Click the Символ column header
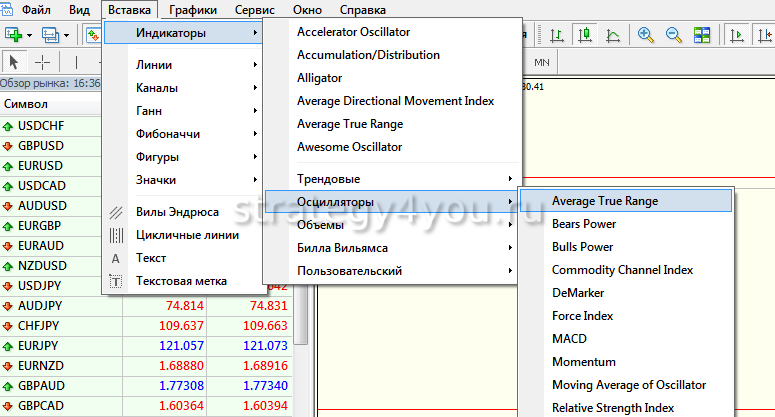This screenshot has height=417, width=775. tap(25, 104)
